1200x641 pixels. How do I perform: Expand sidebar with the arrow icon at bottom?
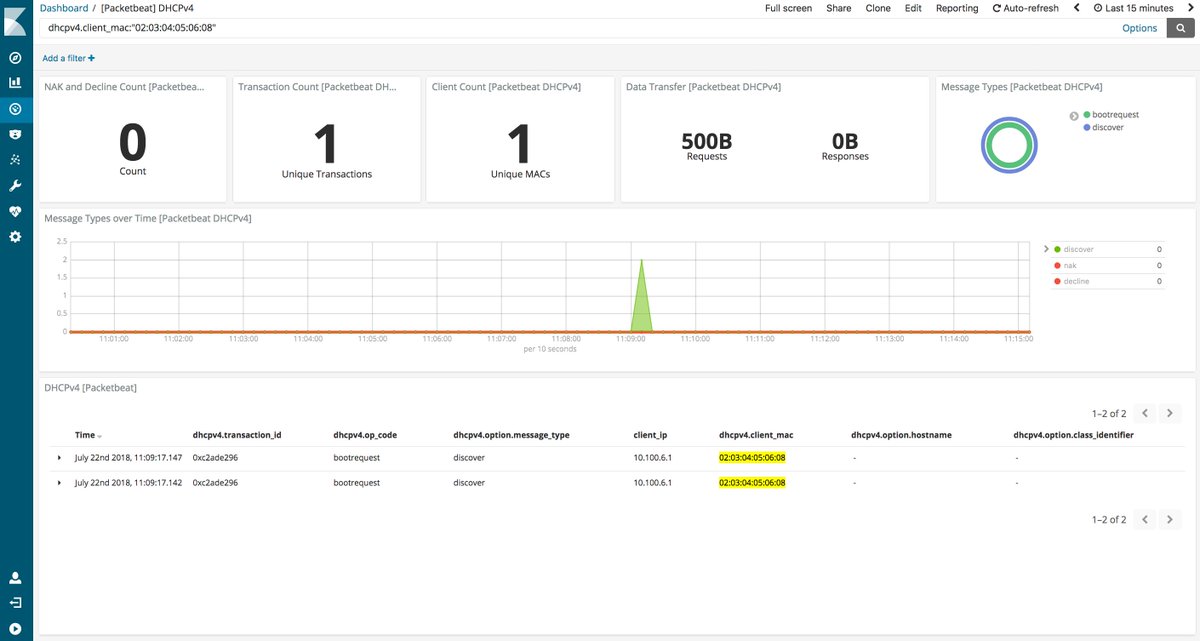click(15, 629)
